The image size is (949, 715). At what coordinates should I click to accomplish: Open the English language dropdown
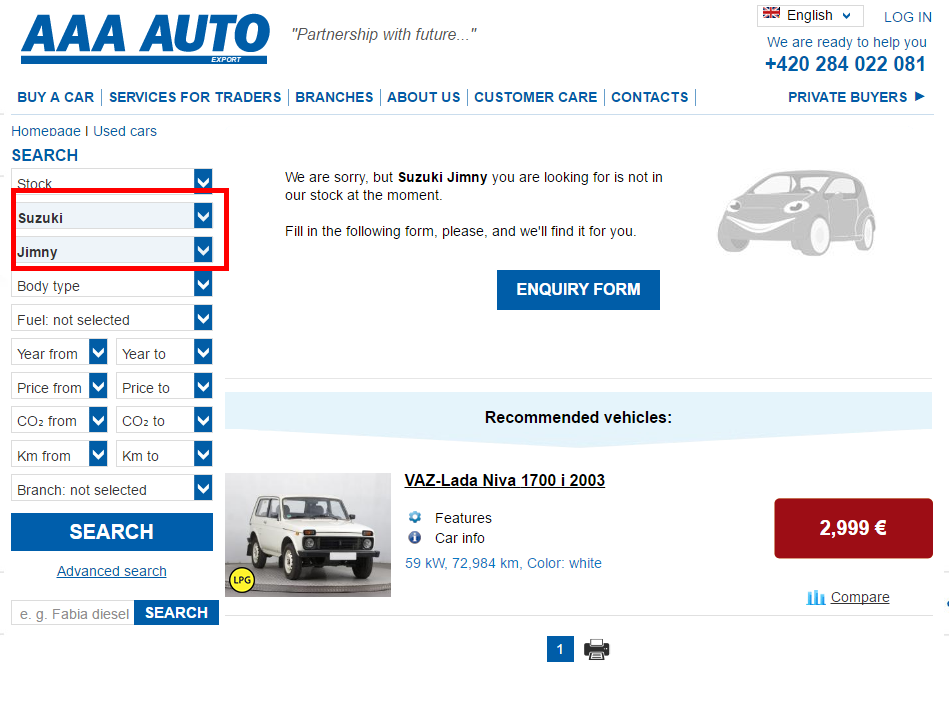[x=810, y=15]
